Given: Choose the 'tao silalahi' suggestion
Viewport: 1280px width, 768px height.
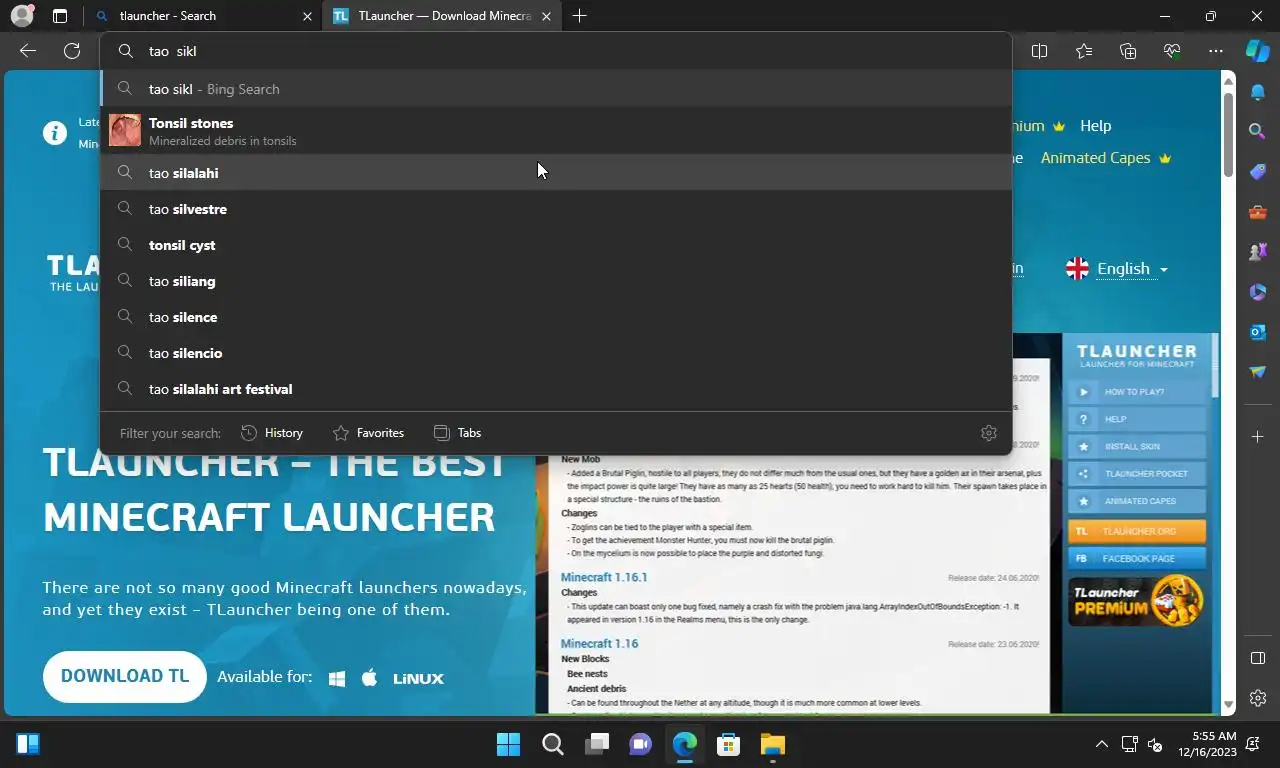Looking at the screenshot, I should tap(556, 173).
